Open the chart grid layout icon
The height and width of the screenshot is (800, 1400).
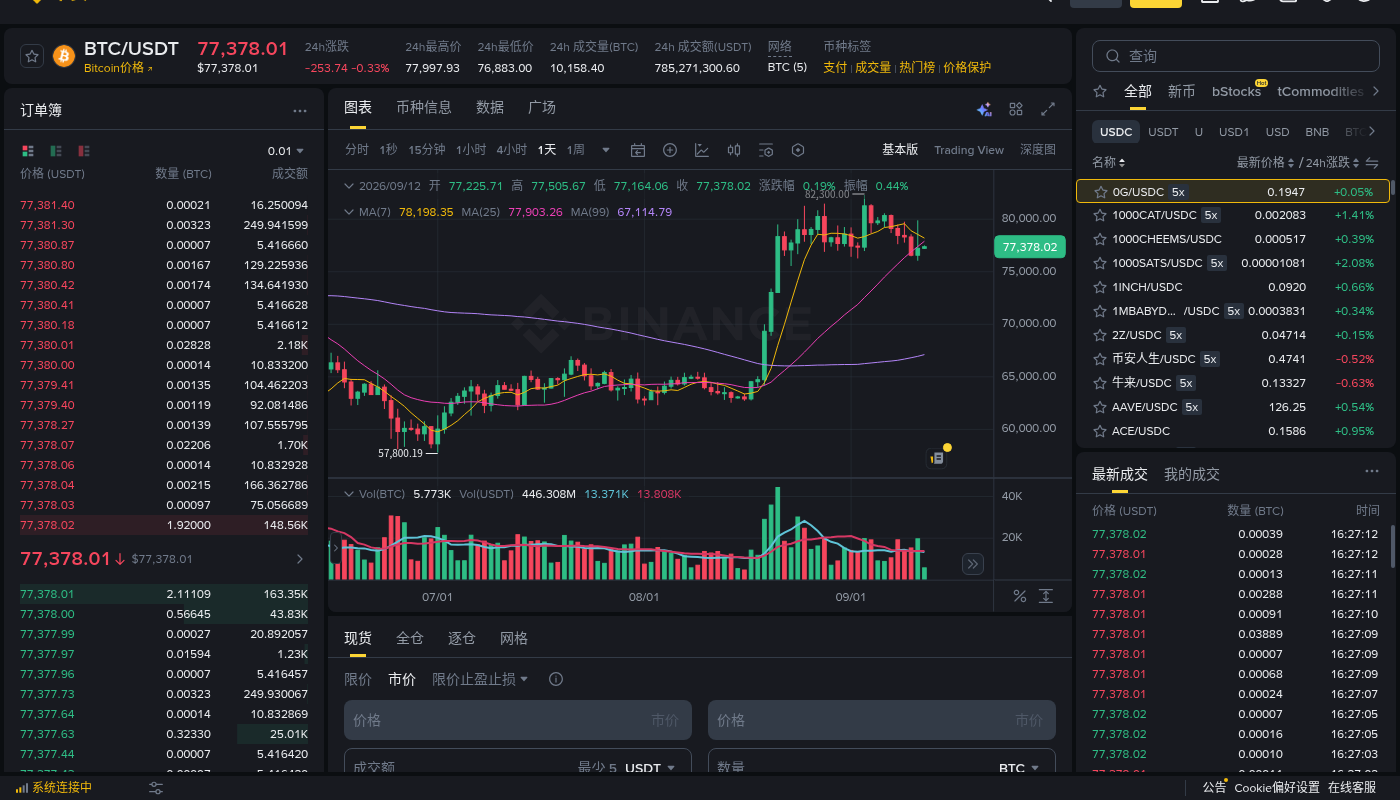pos(1016,109)
